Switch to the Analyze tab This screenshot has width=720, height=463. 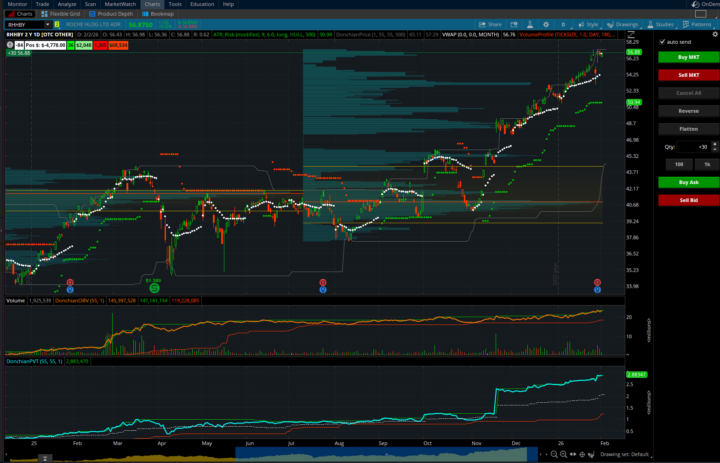(67, 4)
